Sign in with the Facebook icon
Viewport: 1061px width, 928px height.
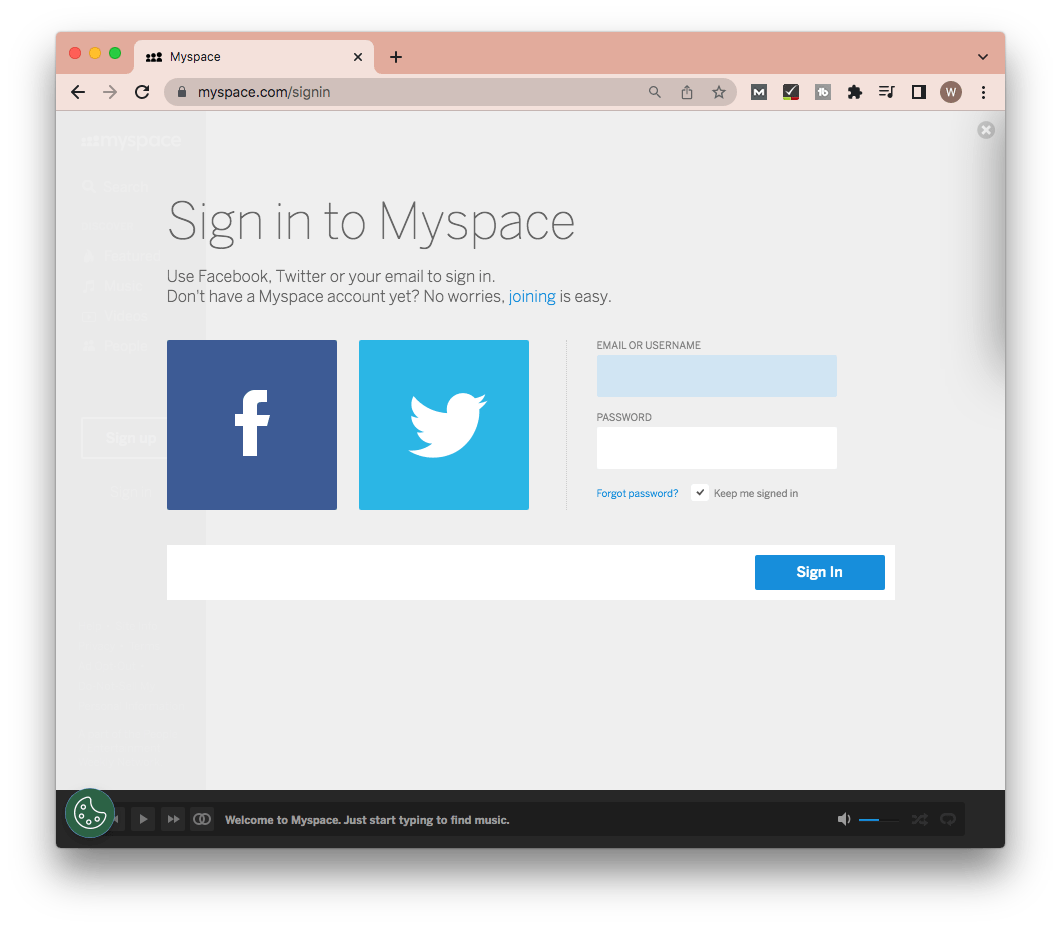pos(251,424)
